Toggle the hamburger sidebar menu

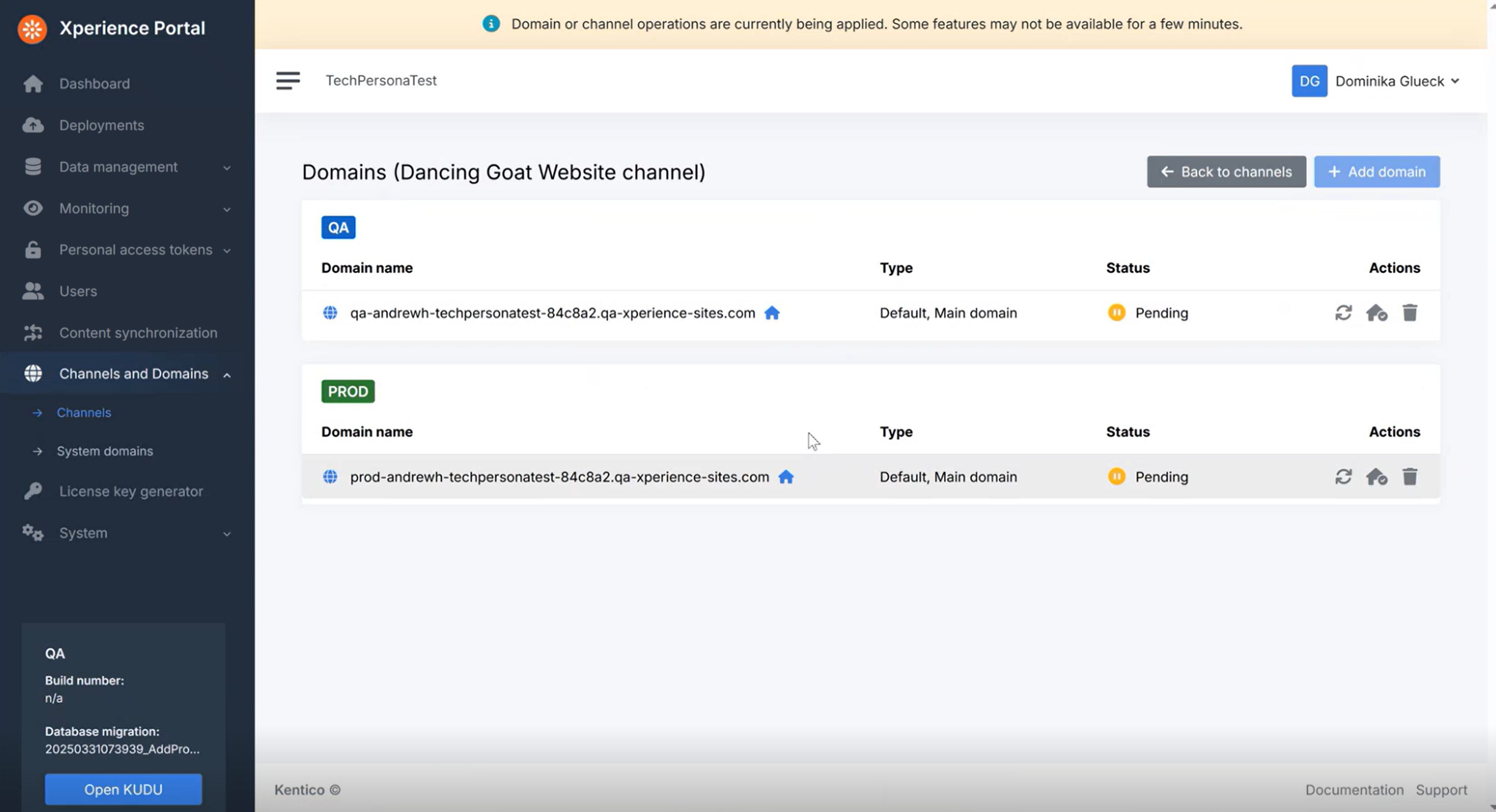pos(288,81)
